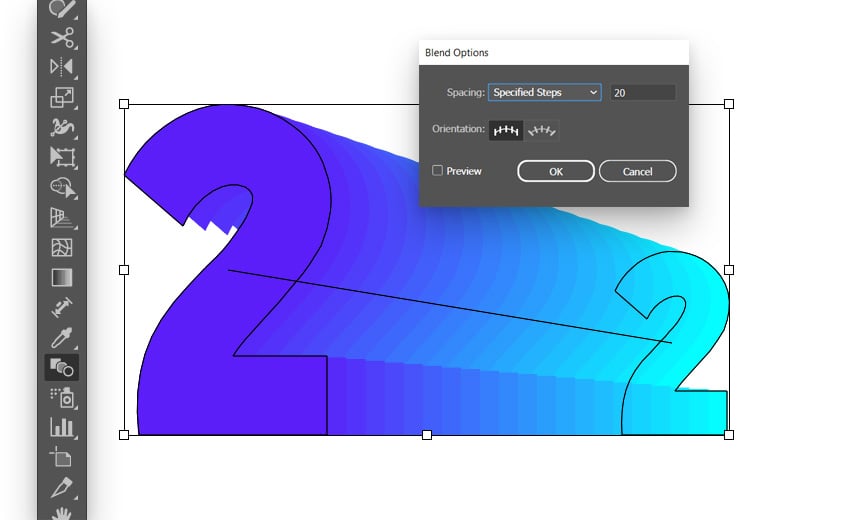The height and width of the screenshot is (520, 850).
Task: Select the Artboard tool
Action: (x=61, y=457)
